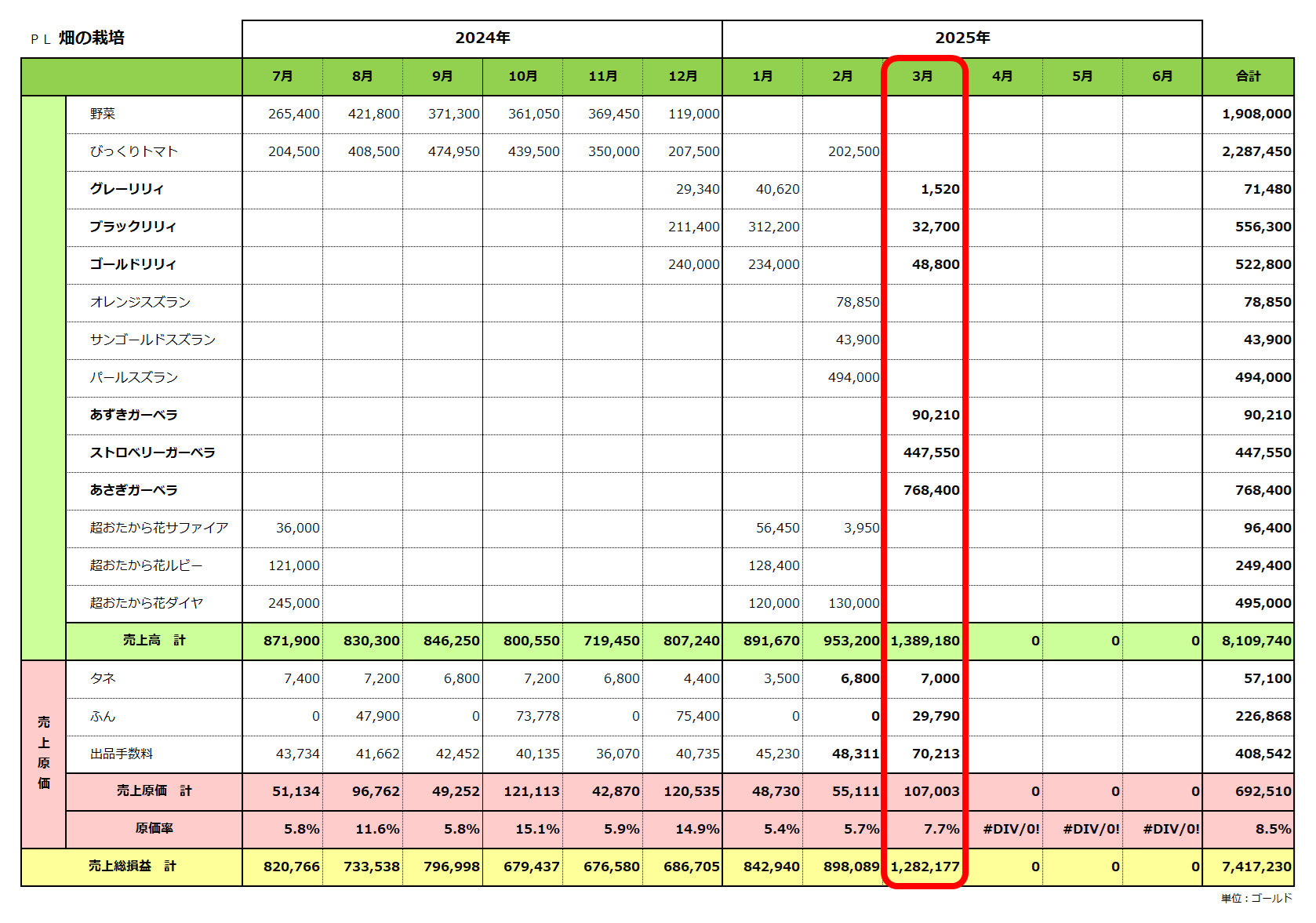
Task: Click the March total 1,389,180 cell
Action: tap(923, 641)
